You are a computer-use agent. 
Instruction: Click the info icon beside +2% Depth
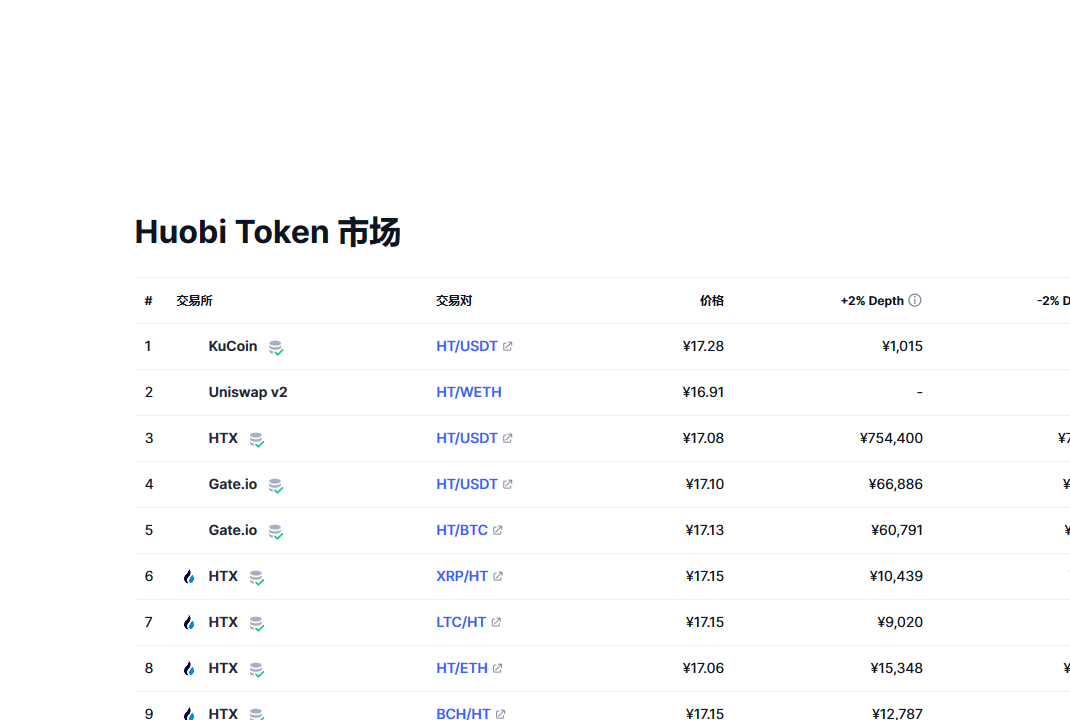[x=915, y=300]
